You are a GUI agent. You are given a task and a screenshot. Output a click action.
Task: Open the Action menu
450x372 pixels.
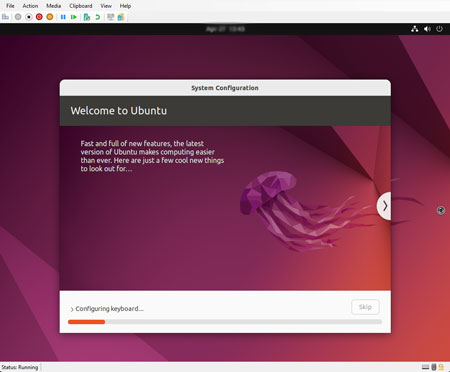[30, 6]
